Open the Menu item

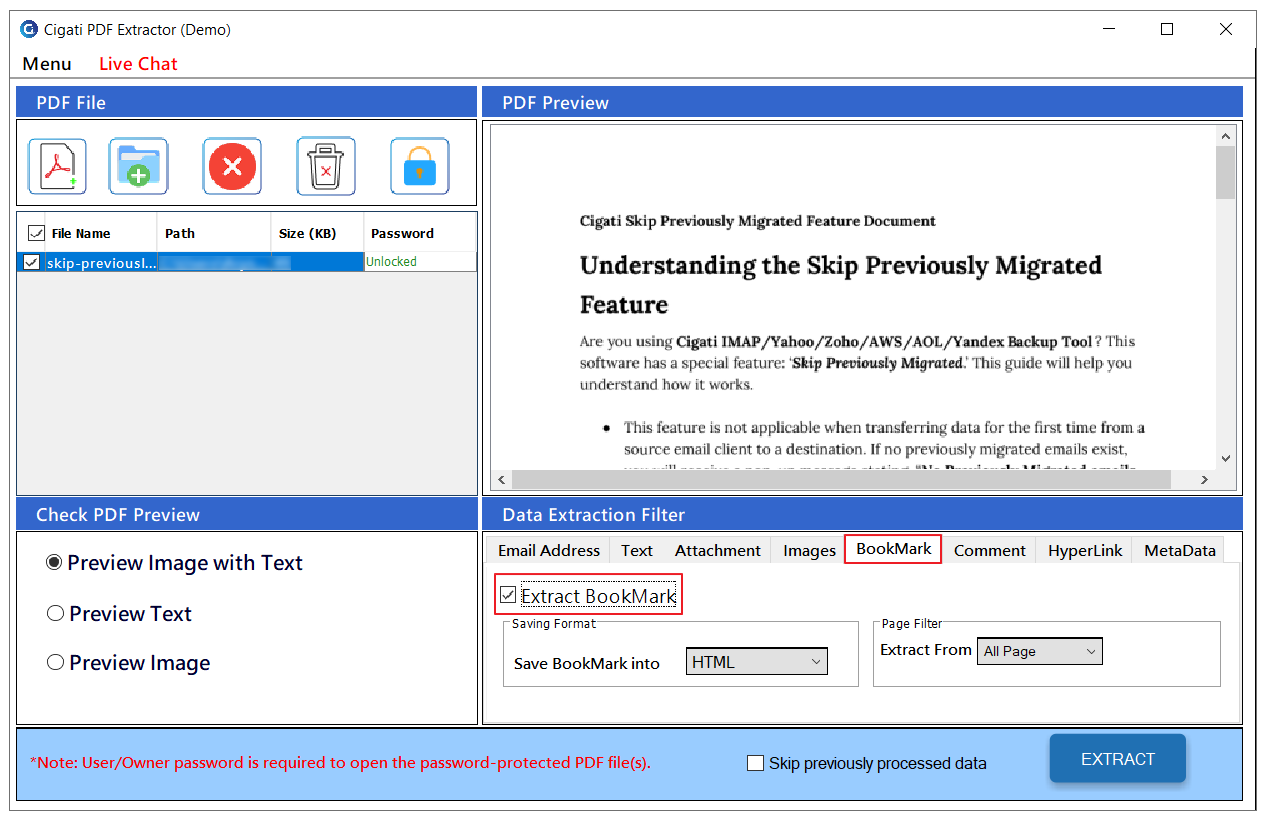pyautogui.click(x=47, y=64)
